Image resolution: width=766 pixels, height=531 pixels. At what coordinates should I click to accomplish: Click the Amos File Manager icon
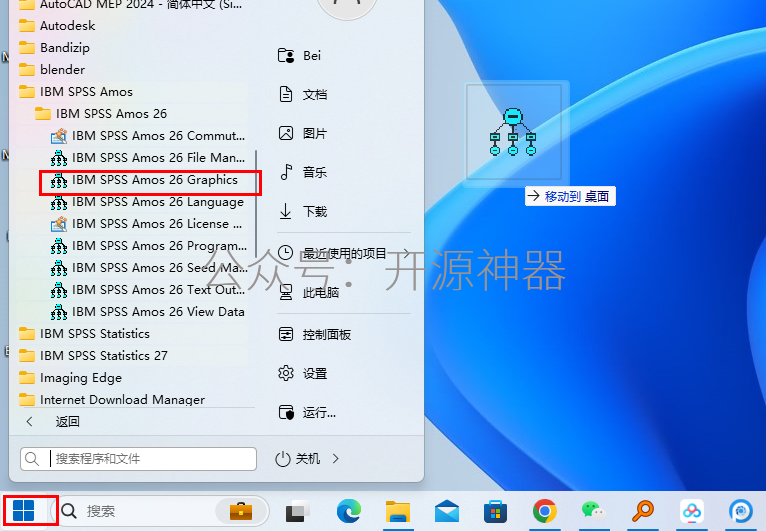coord(59,158)
